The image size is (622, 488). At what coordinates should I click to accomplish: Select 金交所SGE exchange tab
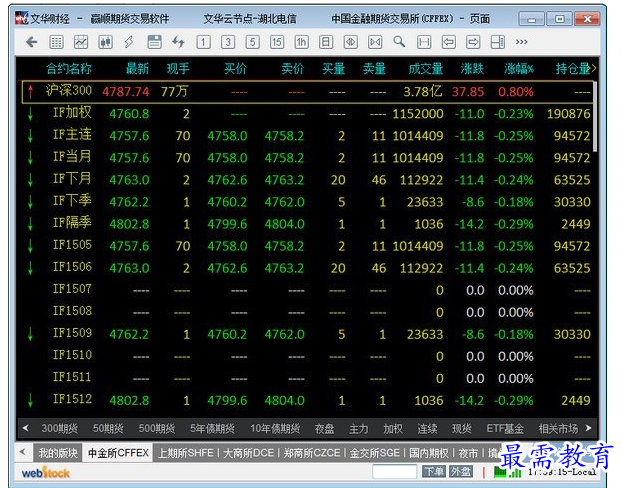[374, 453]
